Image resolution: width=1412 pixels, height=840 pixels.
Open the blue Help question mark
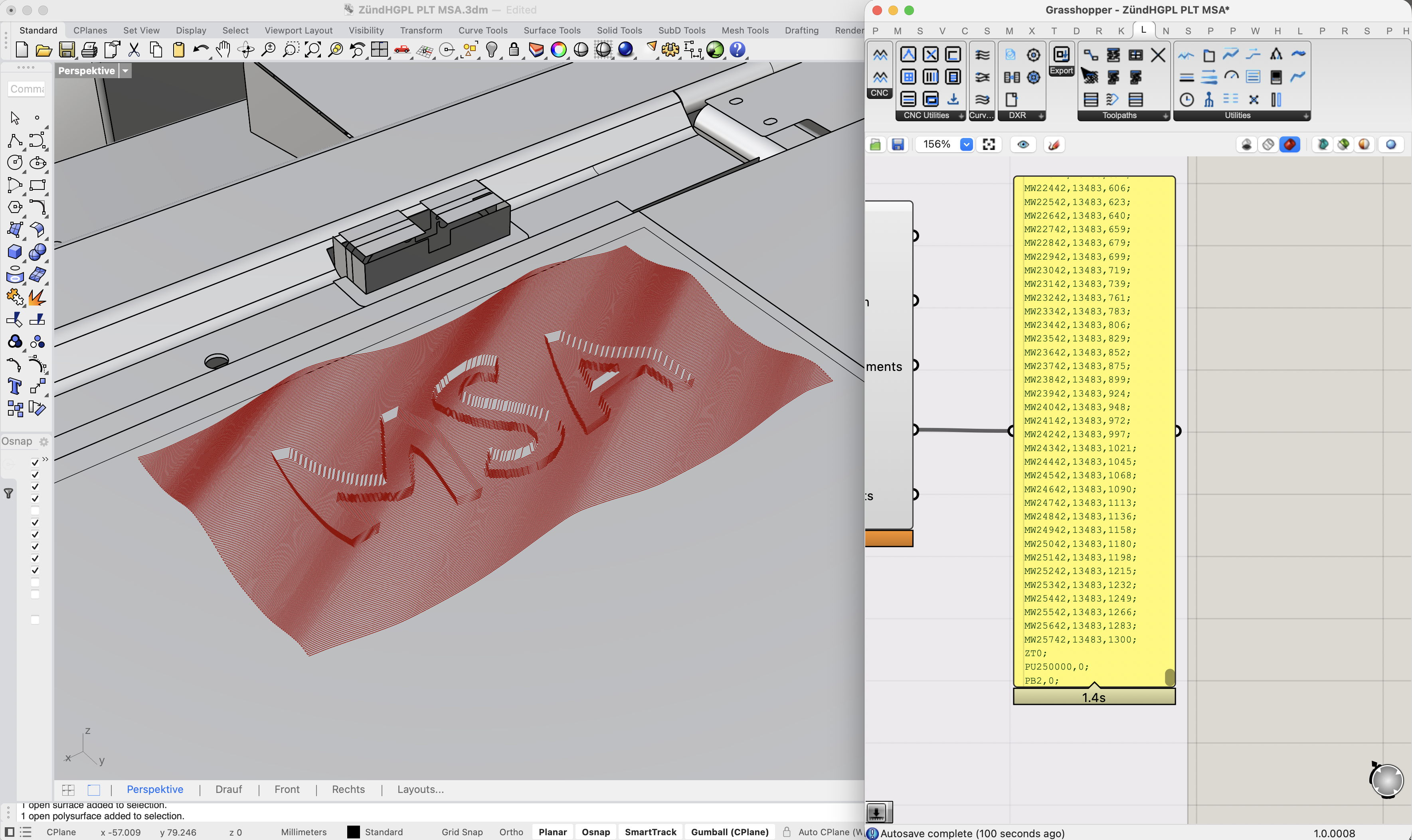coord(737,50)
